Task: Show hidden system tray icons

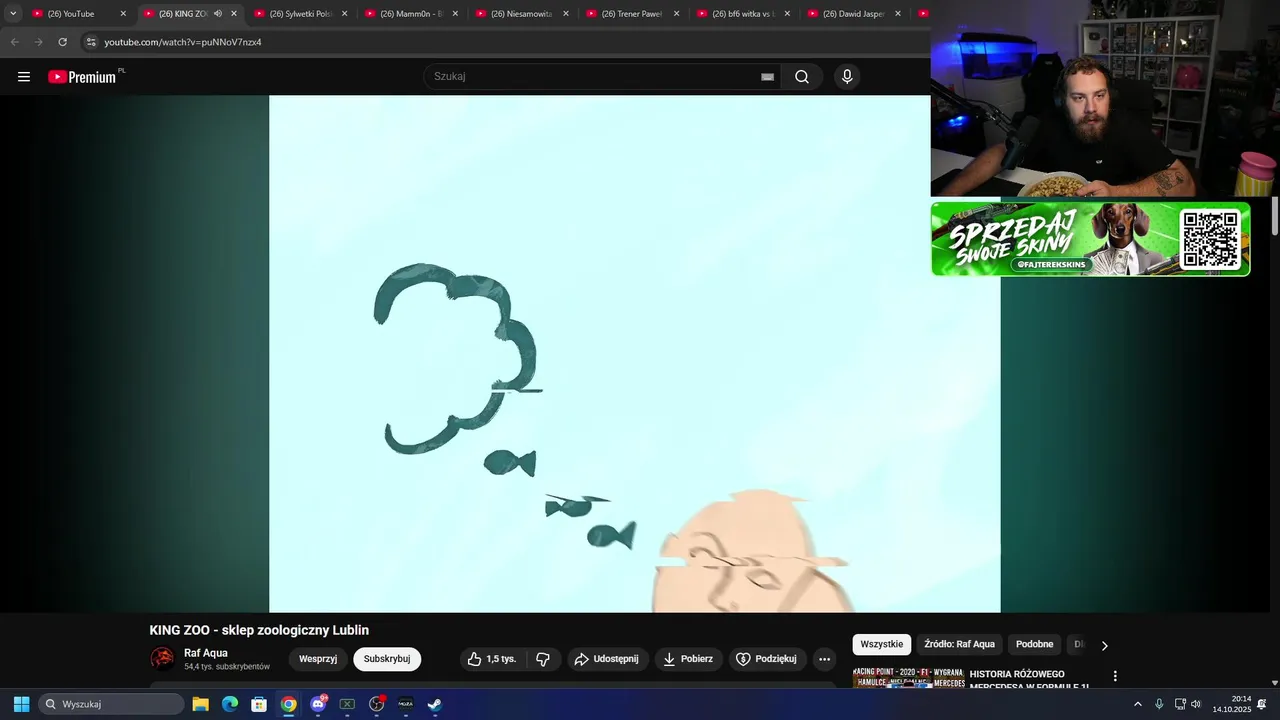Action: tap(1138, 704)
